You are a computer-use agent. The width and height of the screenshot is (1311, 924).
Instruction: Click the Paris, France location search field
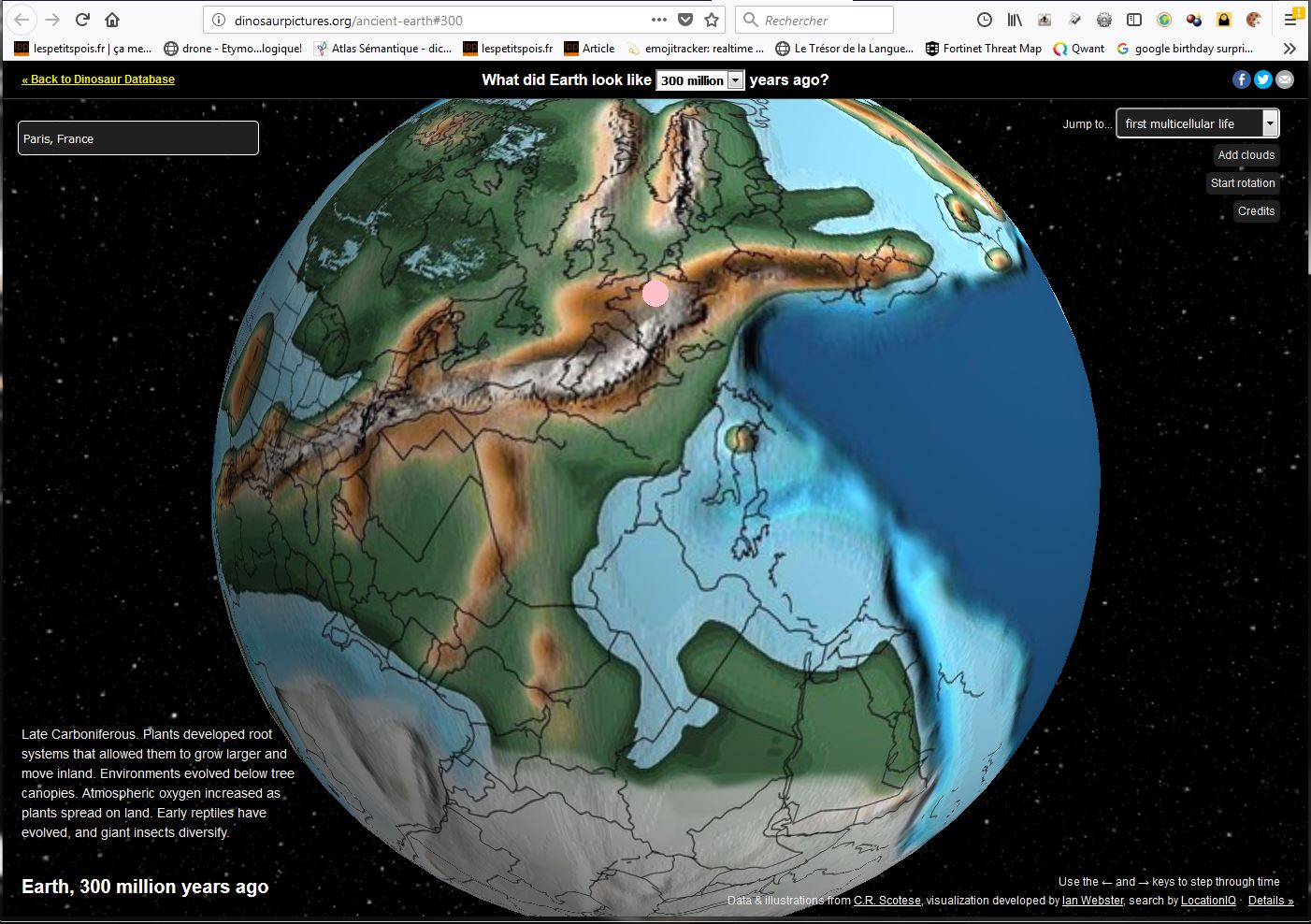138,138
